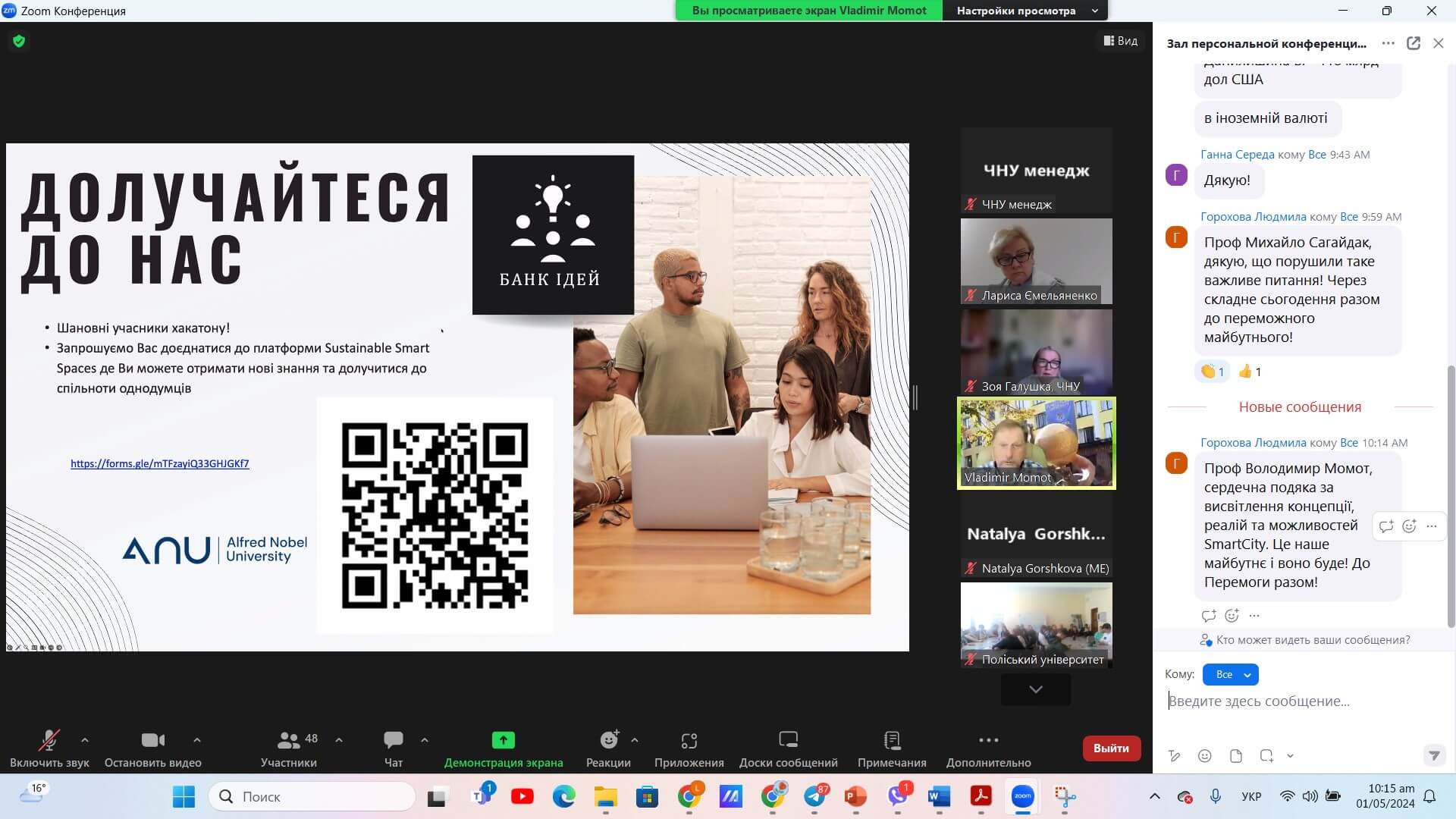The width and height of the screenshot is (1456, 819).
Task: Open the recipient 'Все' dropdown
Action: tap(1230, 674)
